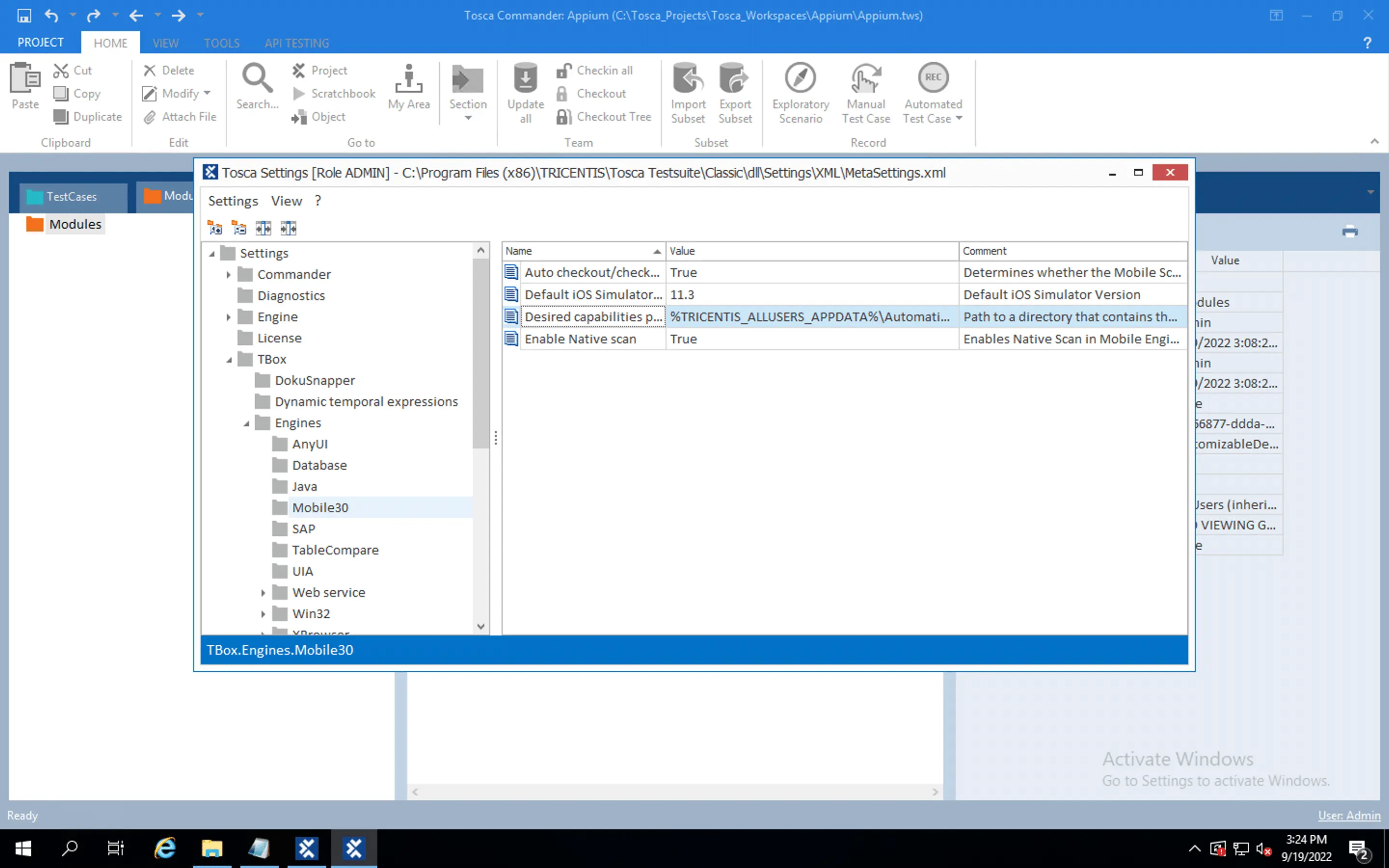Open the Modify dropdown arrow
1389x868 pixels.
207,93
